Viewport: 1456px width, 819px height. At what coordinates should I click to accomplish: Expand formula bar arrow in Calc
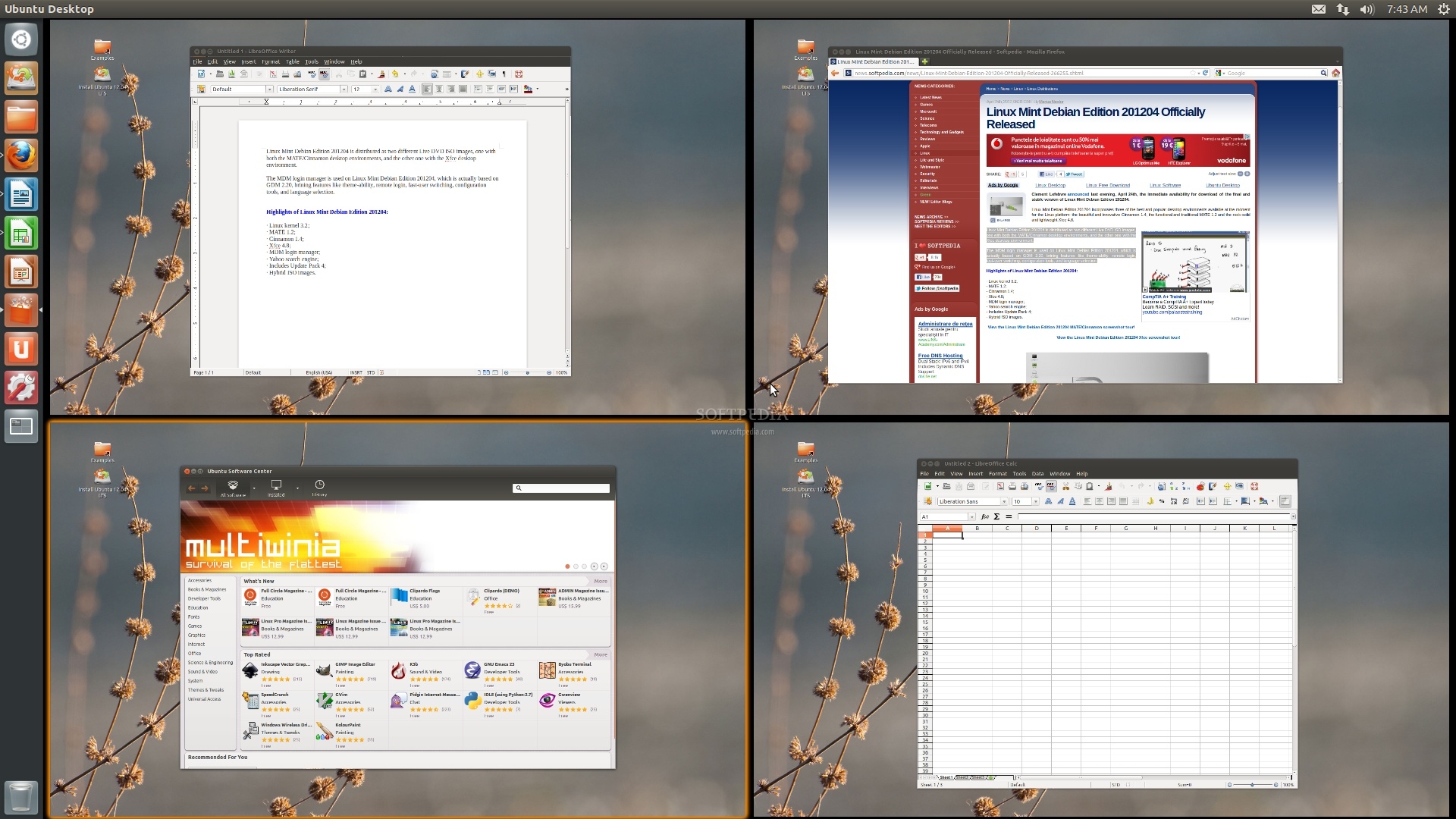click(x=1293, y=516)
